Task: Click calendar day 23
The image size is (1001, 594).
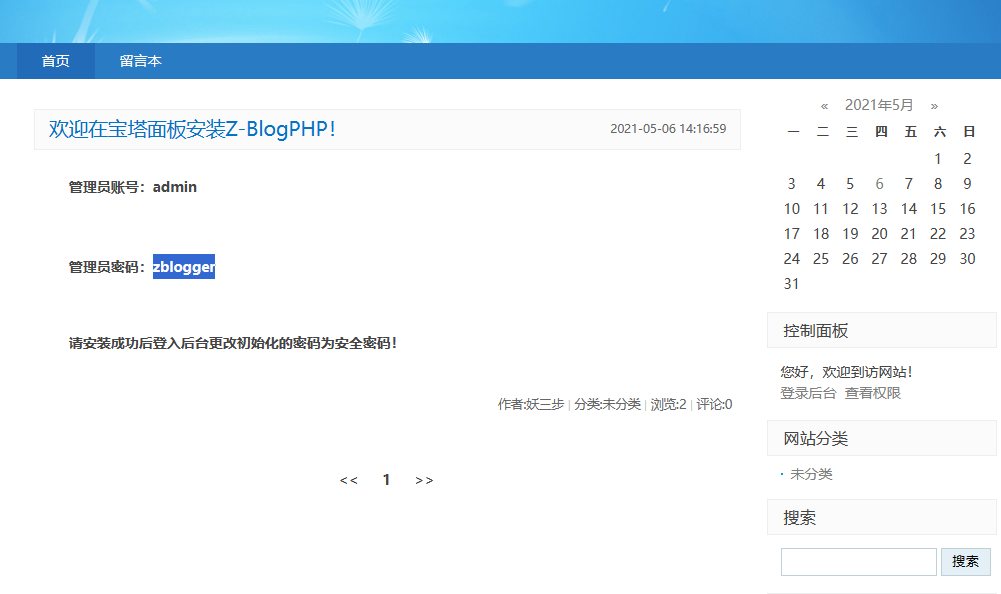Action: (x=967, y=234)
